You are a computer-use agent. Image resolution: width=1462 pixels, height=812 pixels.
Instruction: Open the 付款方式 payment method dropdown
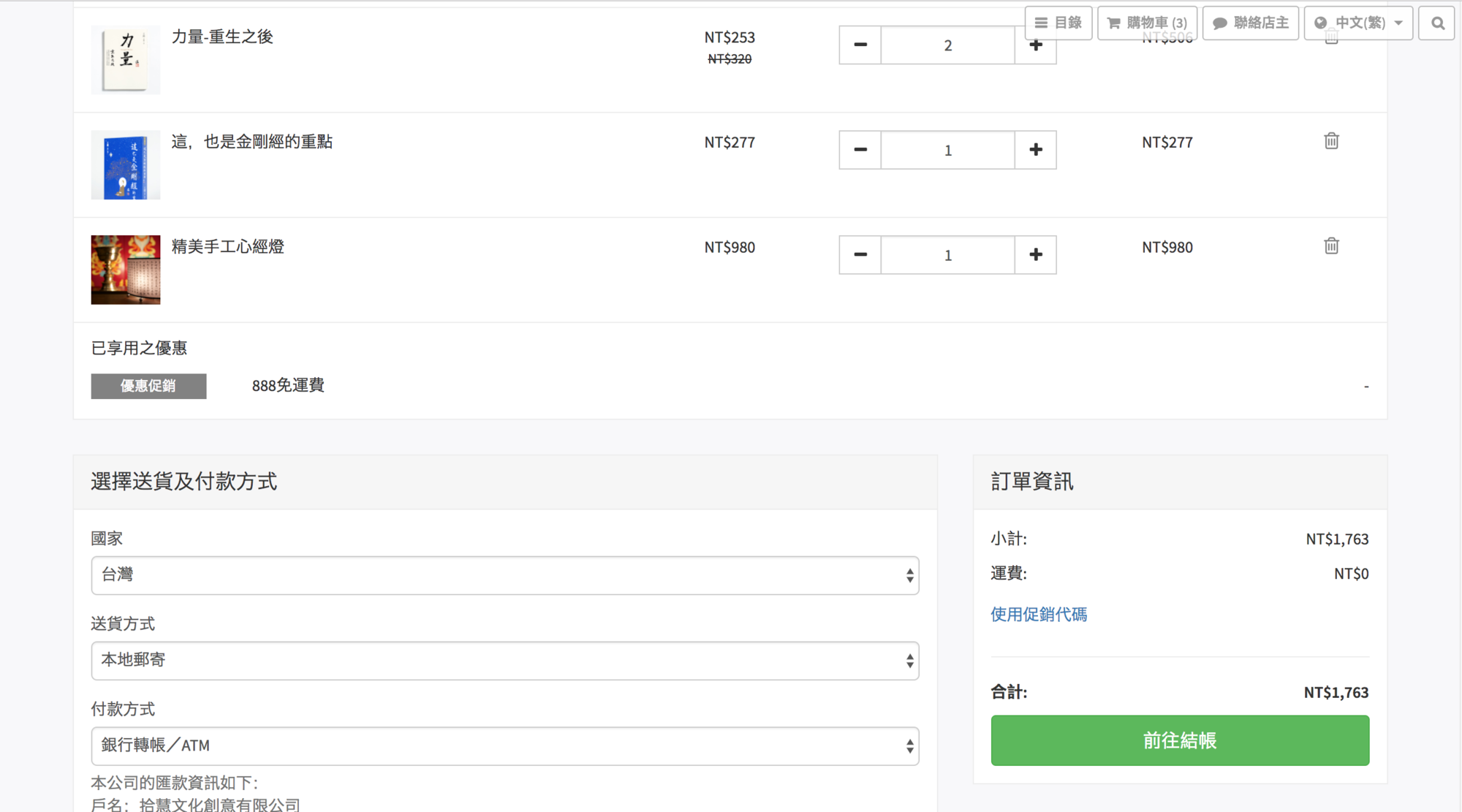(504, 745)
